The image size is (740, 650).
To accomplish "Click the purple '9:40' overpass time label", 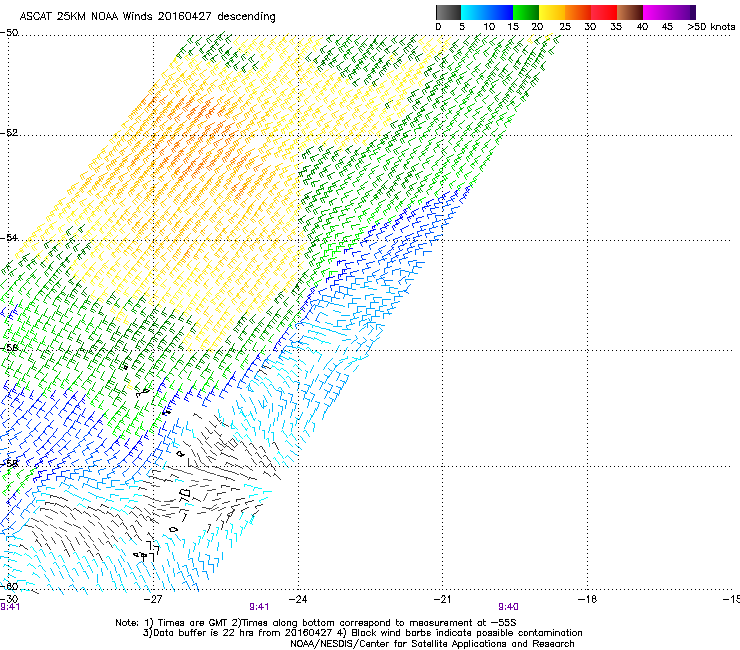I will click(x=508, y=607).
